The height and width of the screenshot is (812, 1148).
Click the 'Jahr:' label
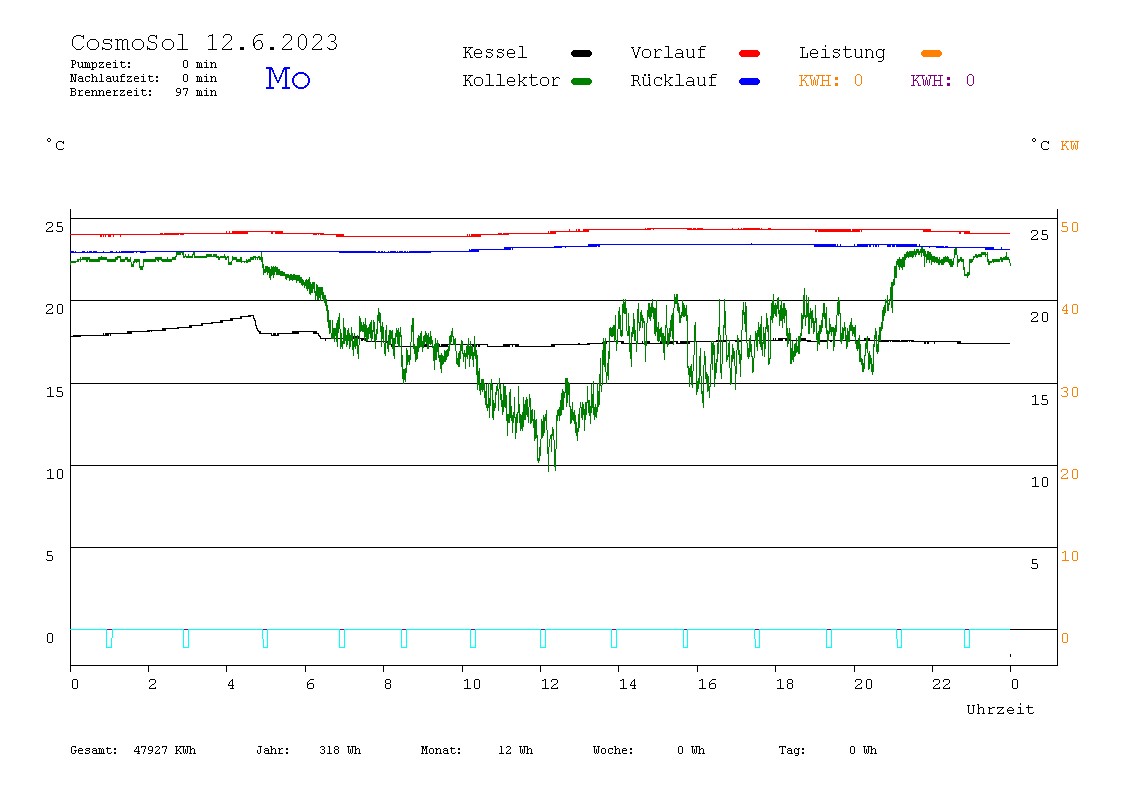273,750
